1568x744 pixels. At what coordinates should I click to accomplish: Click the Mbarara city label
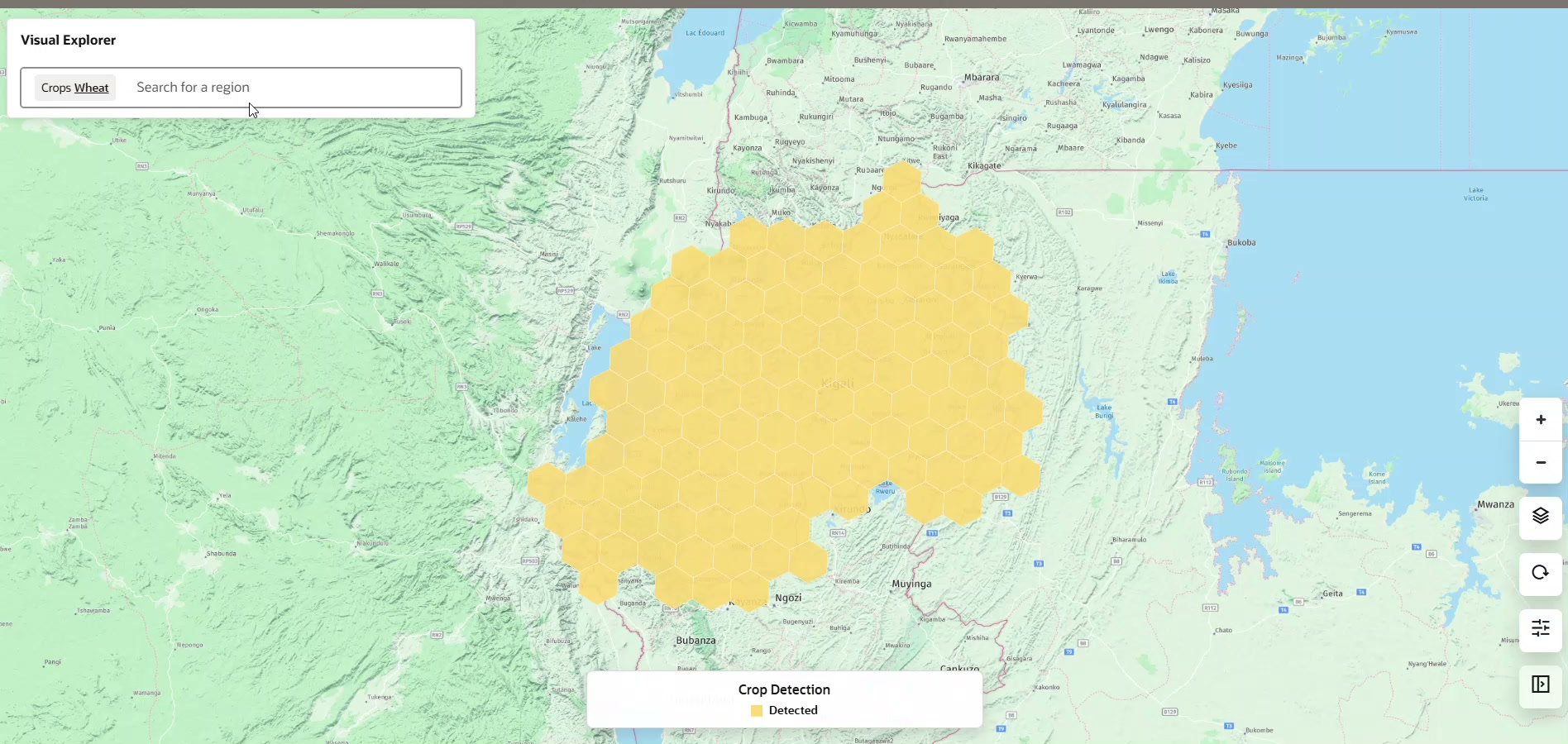pyautogui.click(x=982, y=78)
